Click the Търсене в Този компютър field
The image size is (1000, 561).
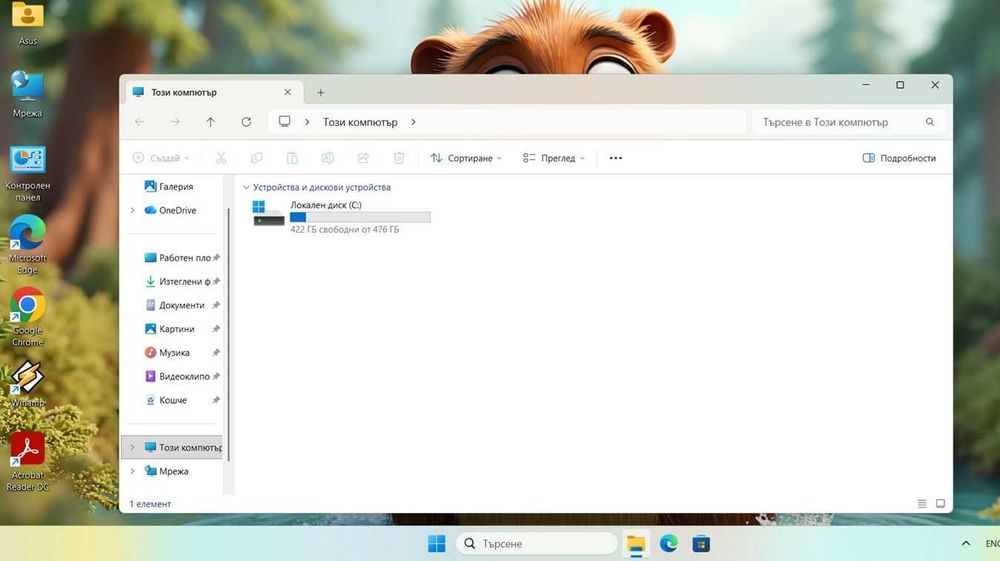(847, 122)
